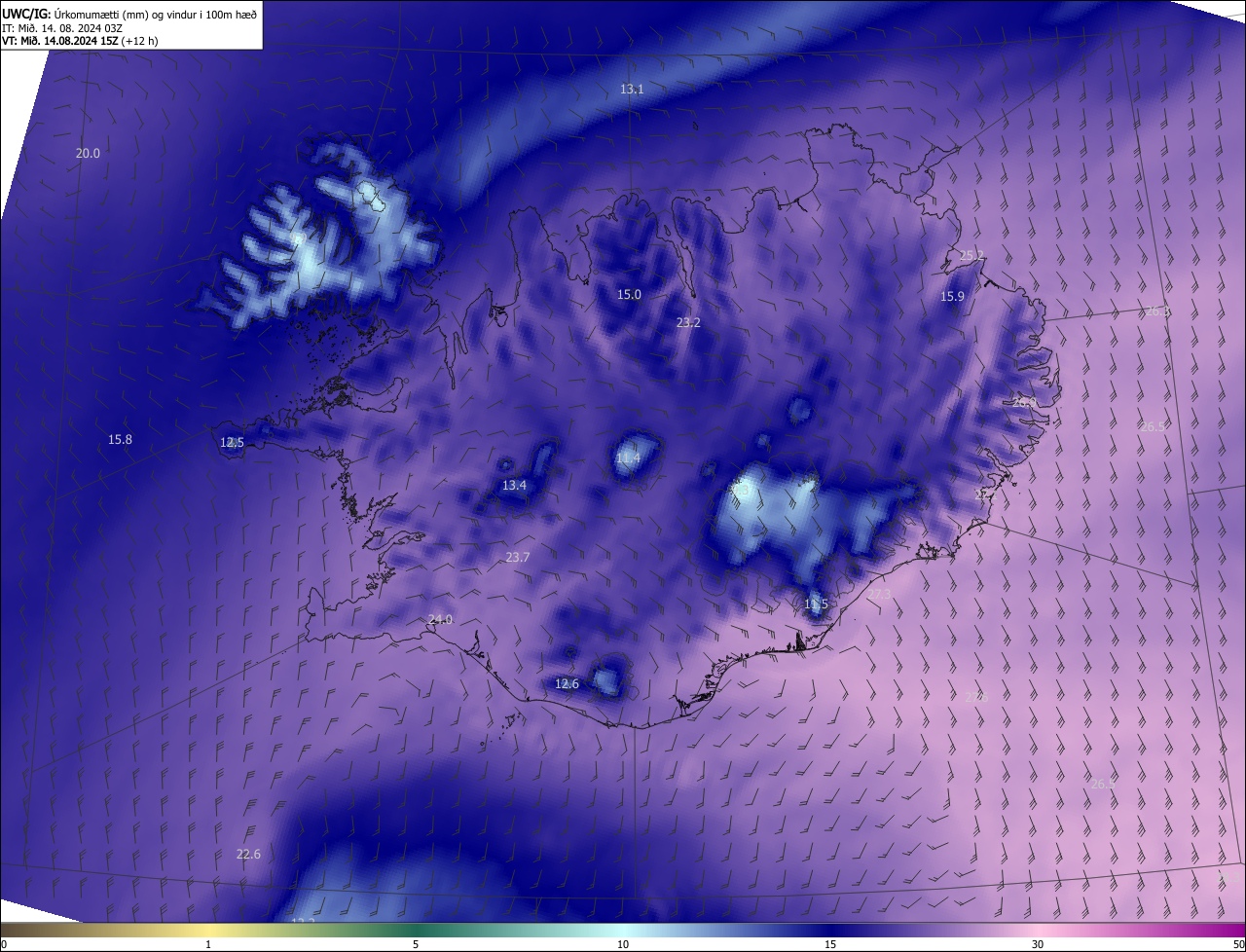Viewport: 1246px width, 952px height.
Task: Click the 11.4 value label on the map
Action: pos(628,458)
